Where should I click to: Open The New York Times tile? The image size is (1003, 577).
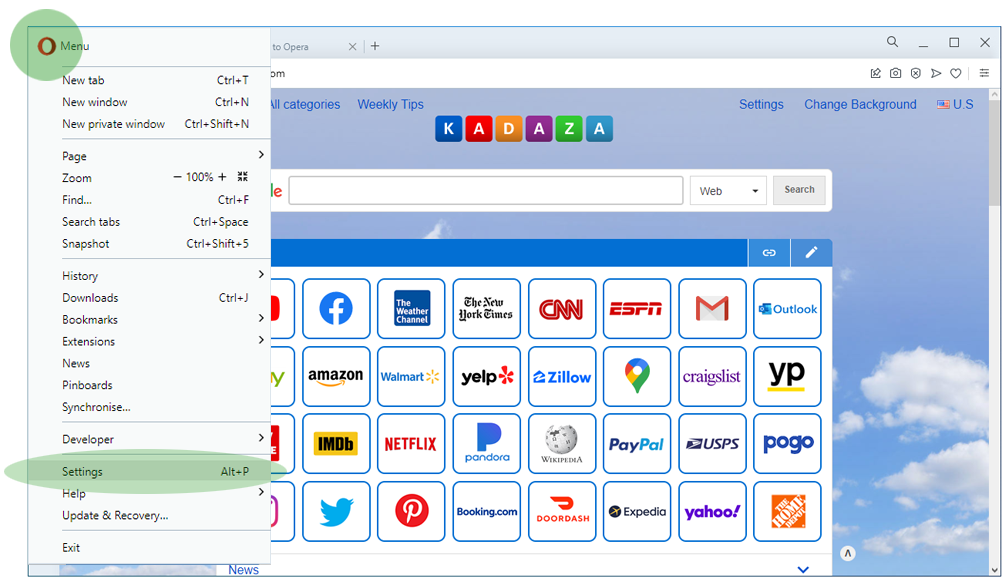pos(486,308)
